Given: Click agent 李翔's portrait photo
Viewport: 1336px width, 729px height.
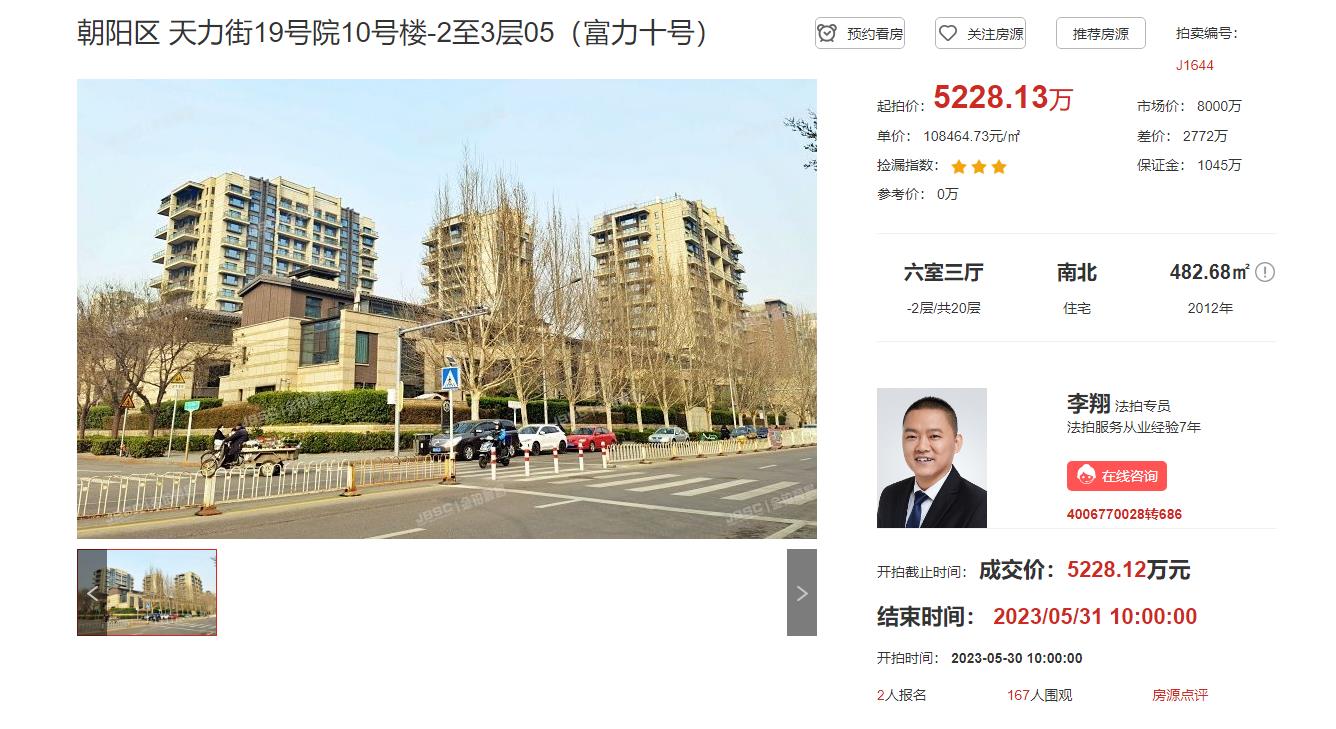Looking at the screenshot, I should coord(932,458).
